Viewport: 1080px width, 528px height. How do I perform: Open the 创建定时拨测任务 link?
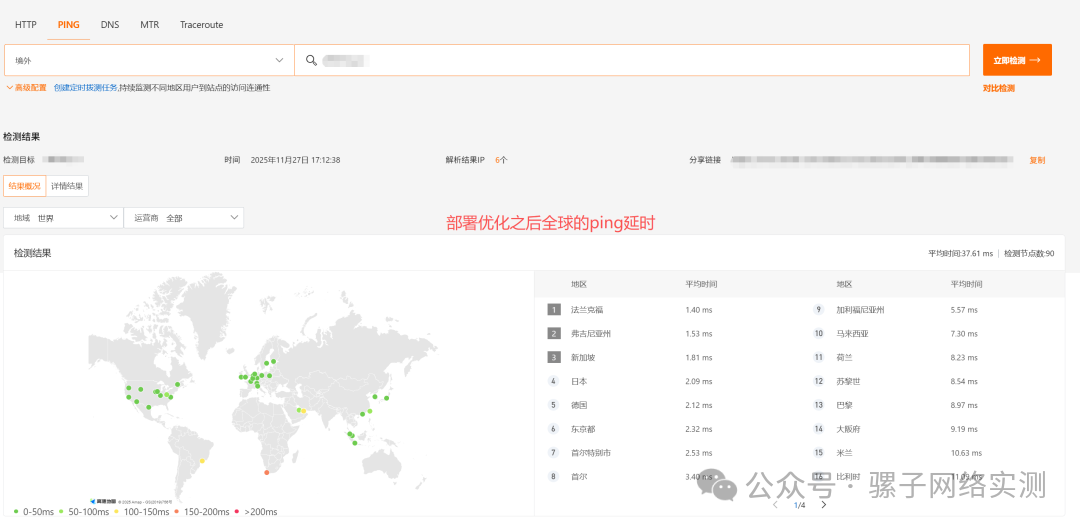(x=85, y=87)
